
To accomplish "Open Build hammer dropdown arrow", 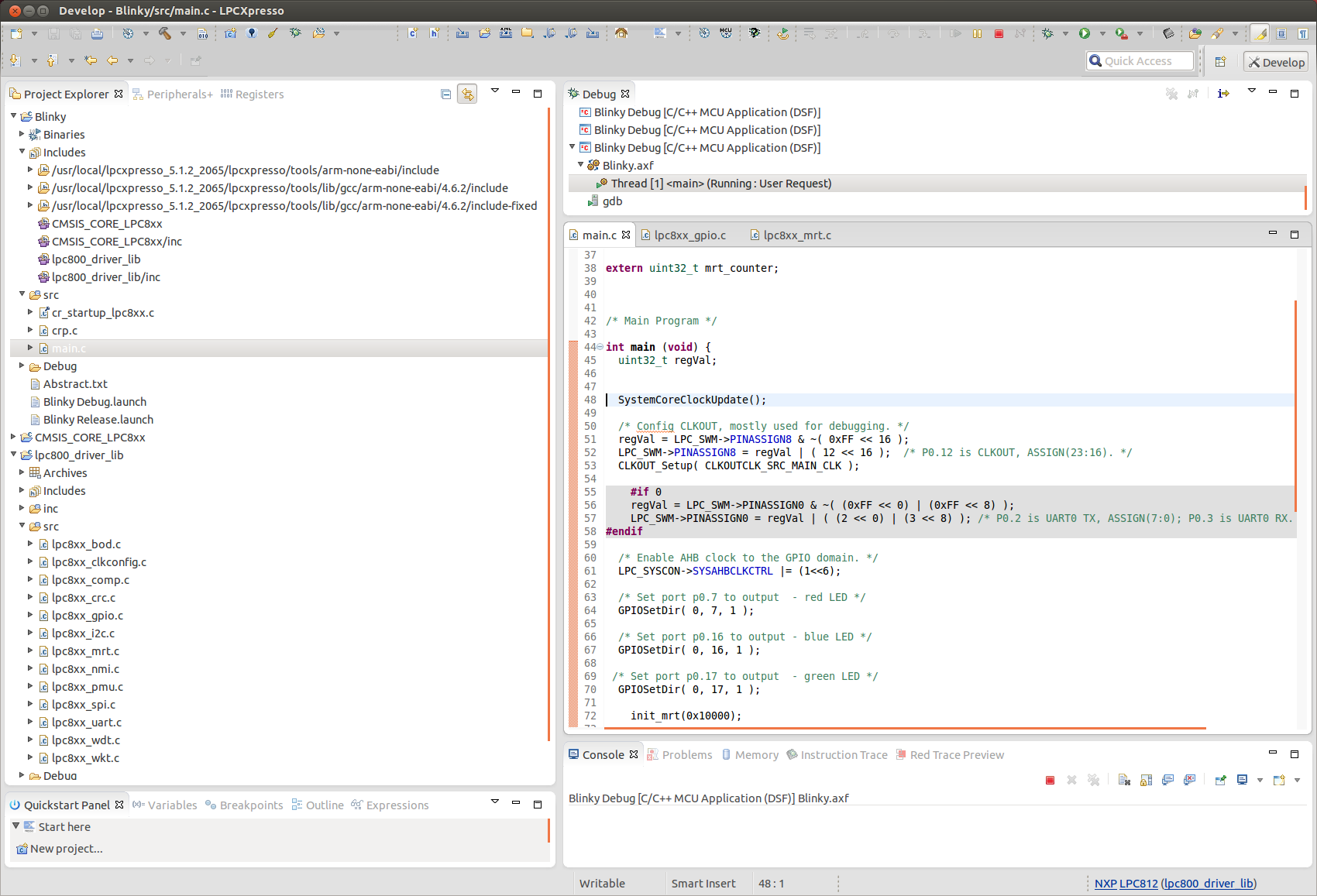I will pyautogui.click(x=183, y=33).
